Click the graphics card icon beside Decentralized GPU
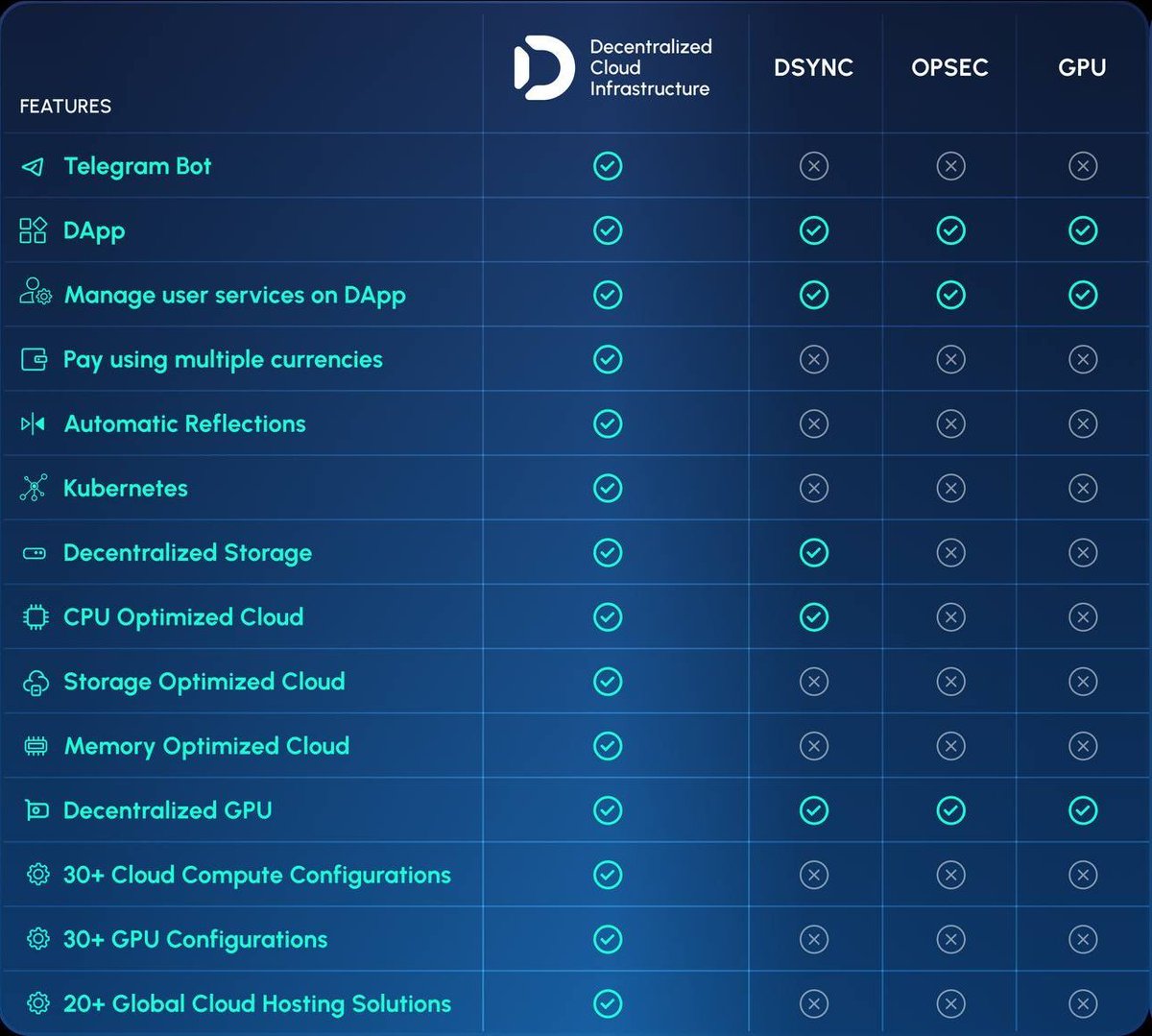Screen dimensions: 1152x1036 [36, 810]
